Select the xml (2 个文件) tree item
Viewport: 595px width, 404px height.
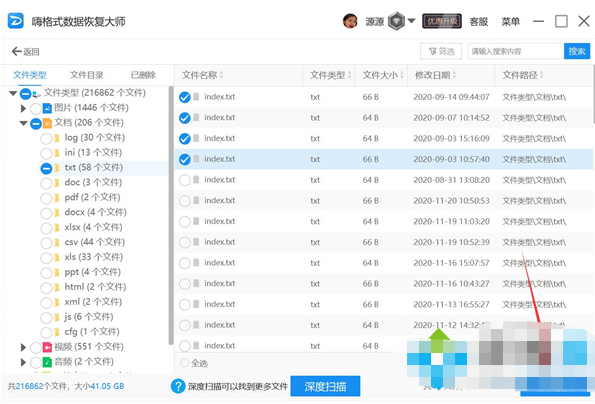pyautogui.click(x=93, y=302)
